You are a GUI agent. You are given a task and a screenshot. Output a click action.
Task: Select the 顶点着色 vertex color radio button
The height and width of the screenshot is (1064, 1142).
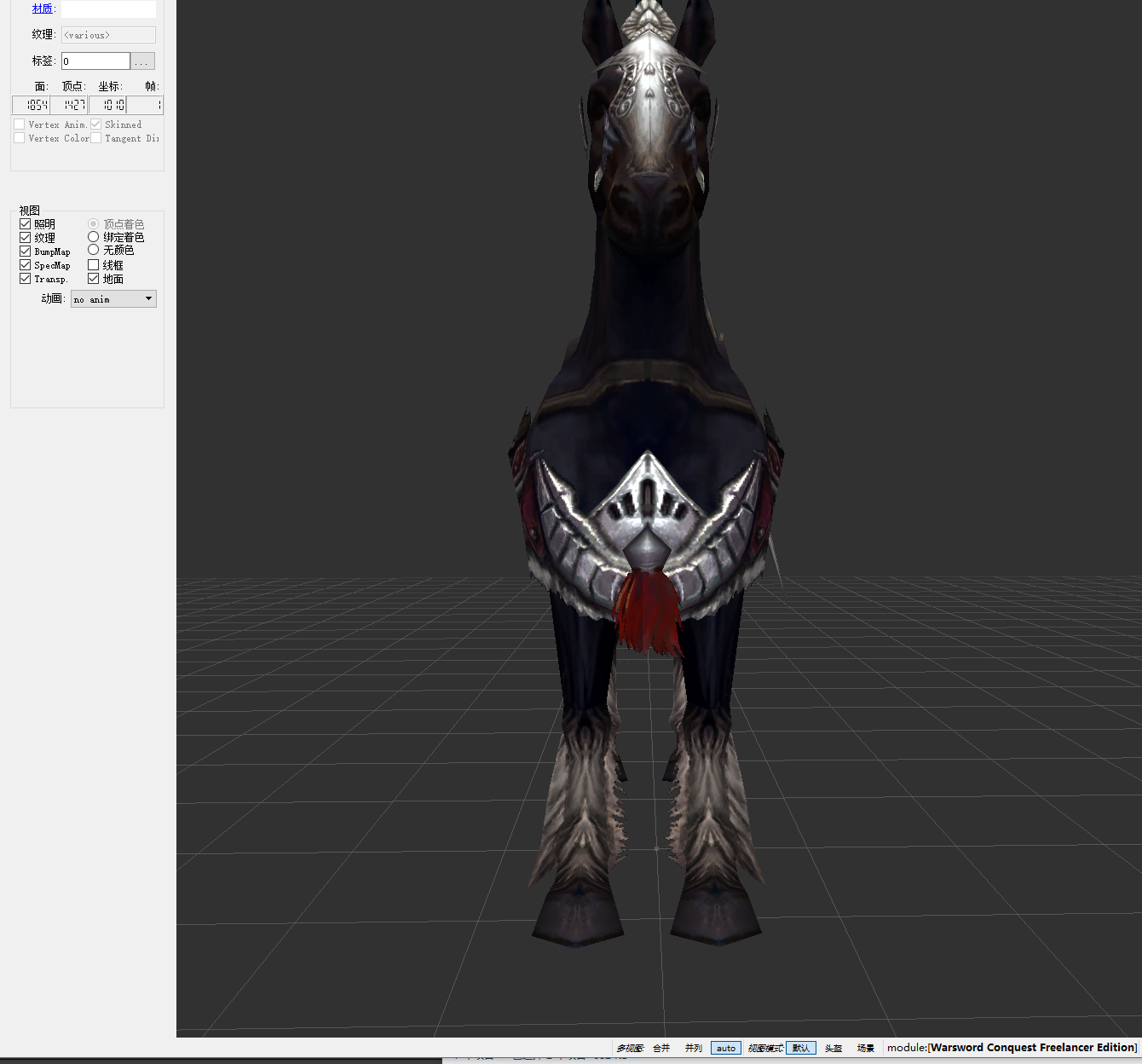pyautogui.click(x=94, y=223)
